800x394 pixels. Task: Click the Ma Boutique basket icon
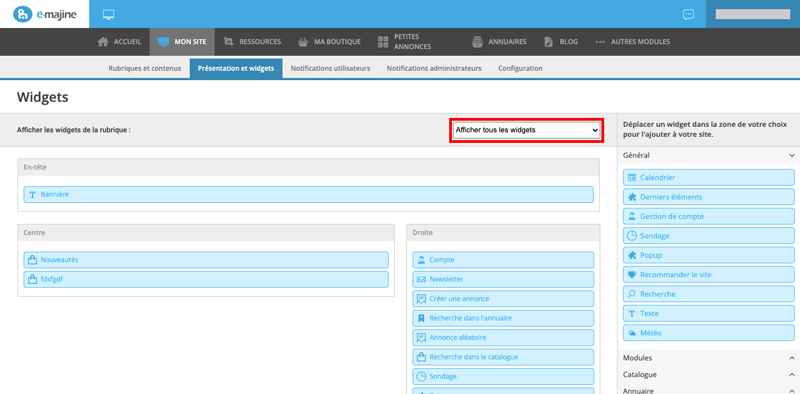[x=303, y=42]
